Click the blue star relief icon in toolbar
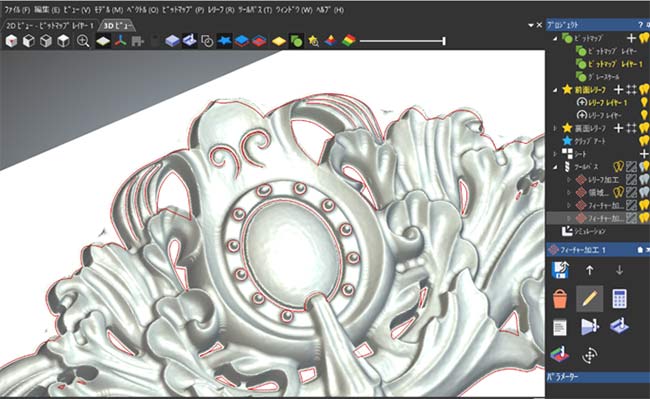The image size is (650, 399). click(224, 41)
